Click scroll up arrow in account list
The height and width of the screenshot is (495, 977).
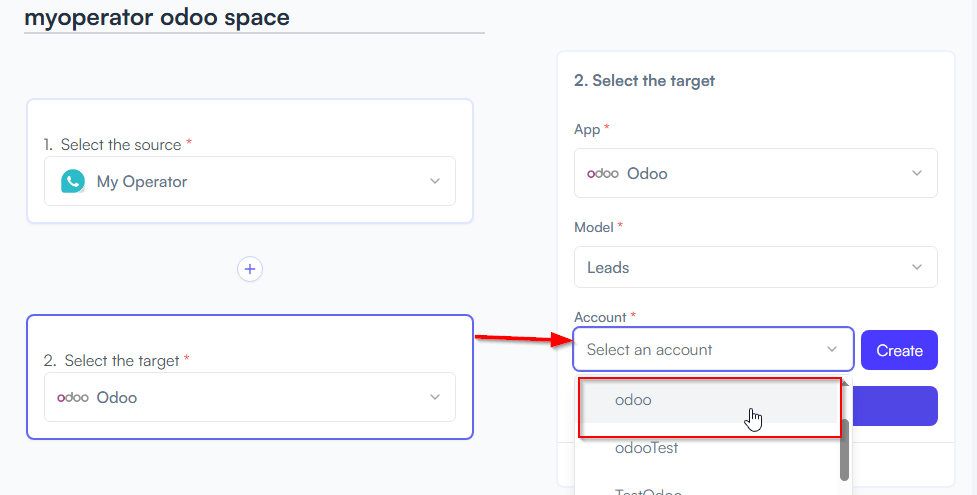tap(845, 382)
